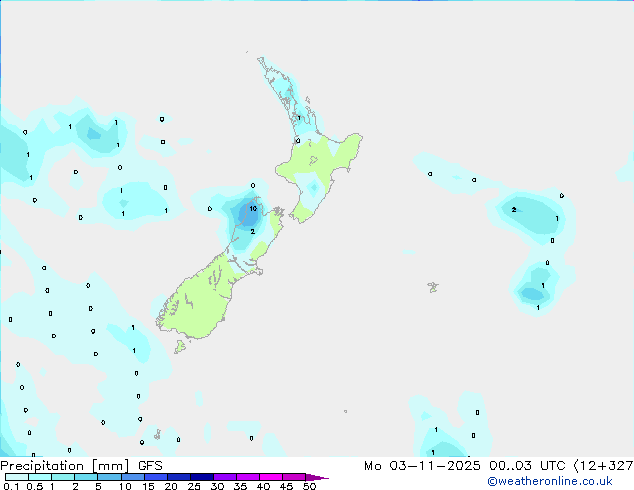Pick the 35–40 mm purple legend swatch
Screen dimensions: 634x490
point(247,477)
